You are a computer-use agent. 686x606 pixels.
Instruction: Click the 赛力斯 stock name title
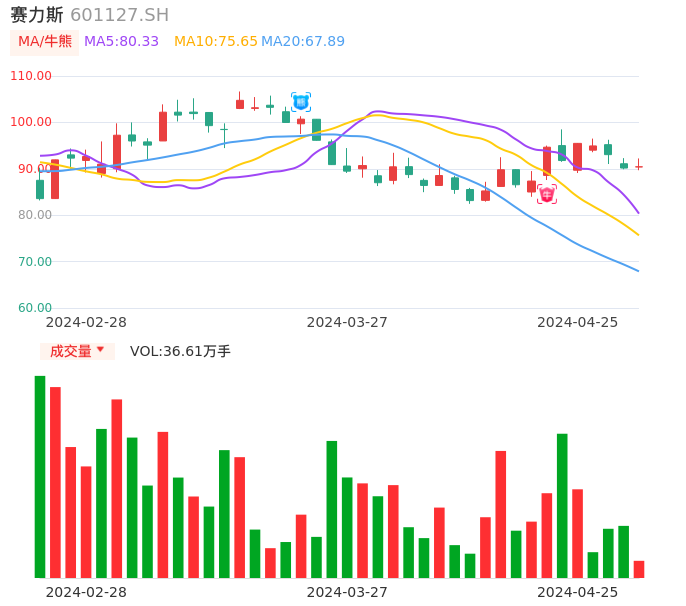[37, 15]
